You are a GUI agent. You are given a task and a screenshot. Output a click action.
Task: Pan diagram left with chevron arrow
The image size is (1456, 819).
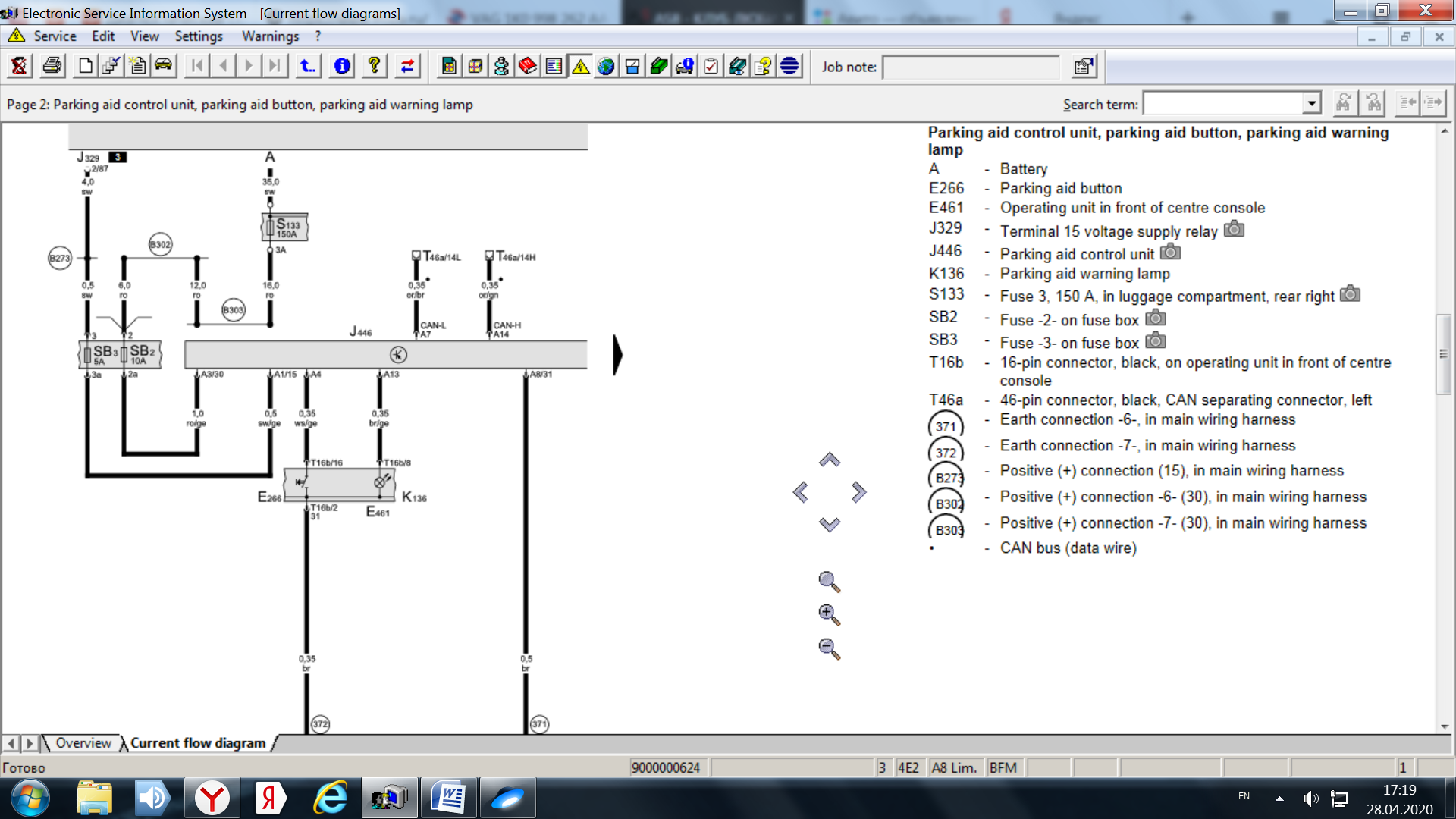(x=800, y=492)
